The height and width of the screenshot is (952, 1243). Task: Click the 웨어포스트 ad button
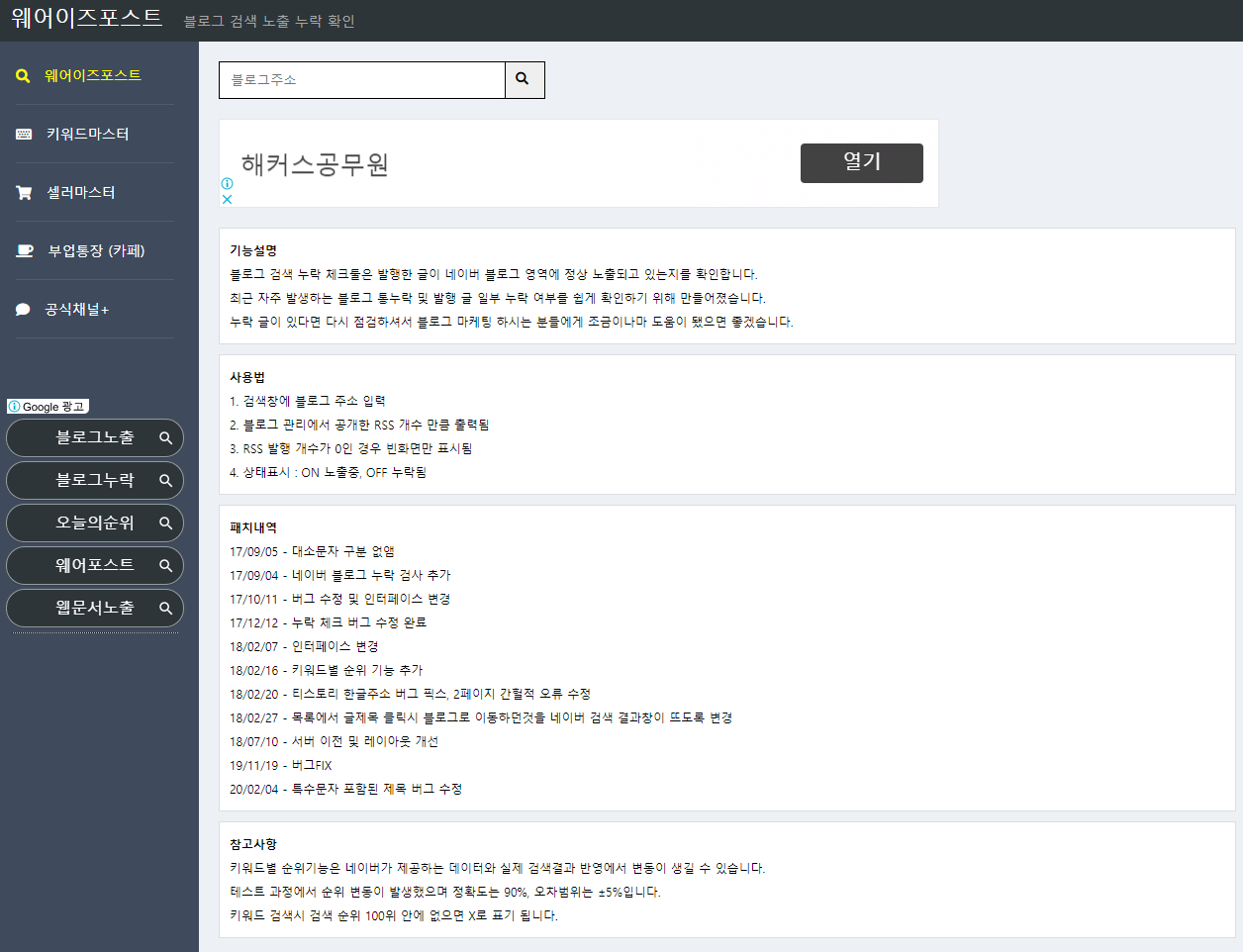[x=95, y=565]
